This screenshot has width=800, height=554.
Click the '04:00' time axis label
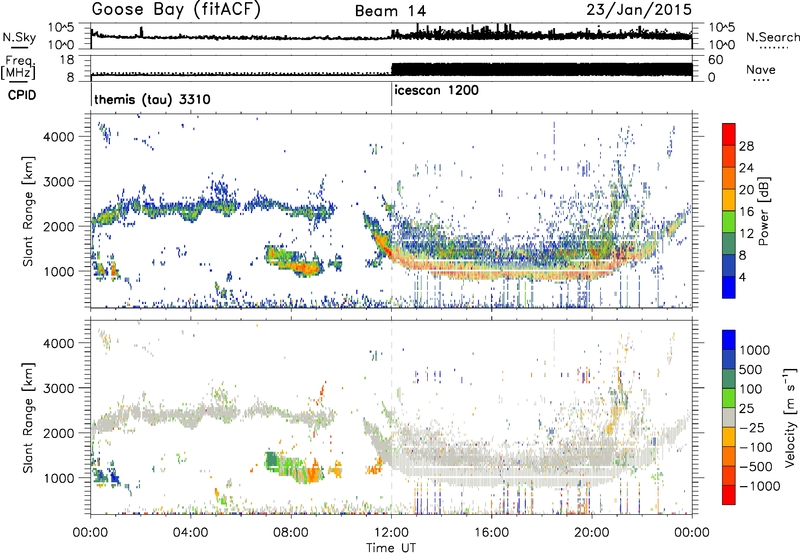[x=191, y=533]
